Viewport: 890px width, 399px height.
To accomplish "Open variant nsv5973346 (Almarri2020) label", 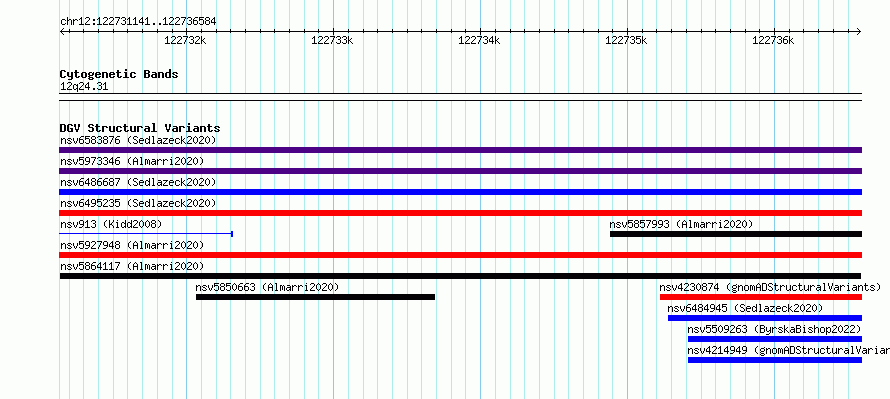I will point(132,161).
